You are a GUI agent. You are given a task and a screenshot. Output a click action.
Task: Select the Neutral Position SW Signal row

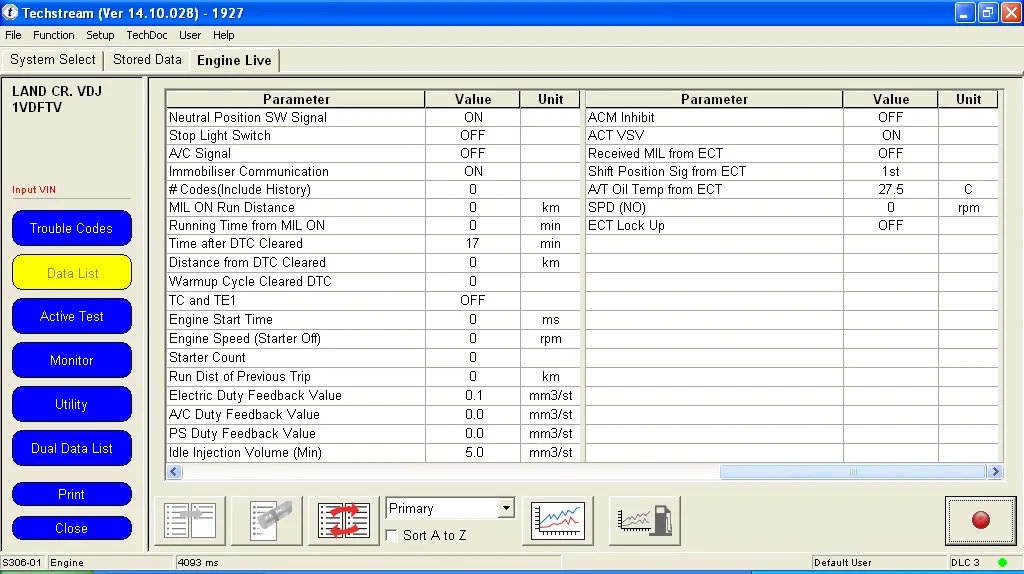coord(374,118)
